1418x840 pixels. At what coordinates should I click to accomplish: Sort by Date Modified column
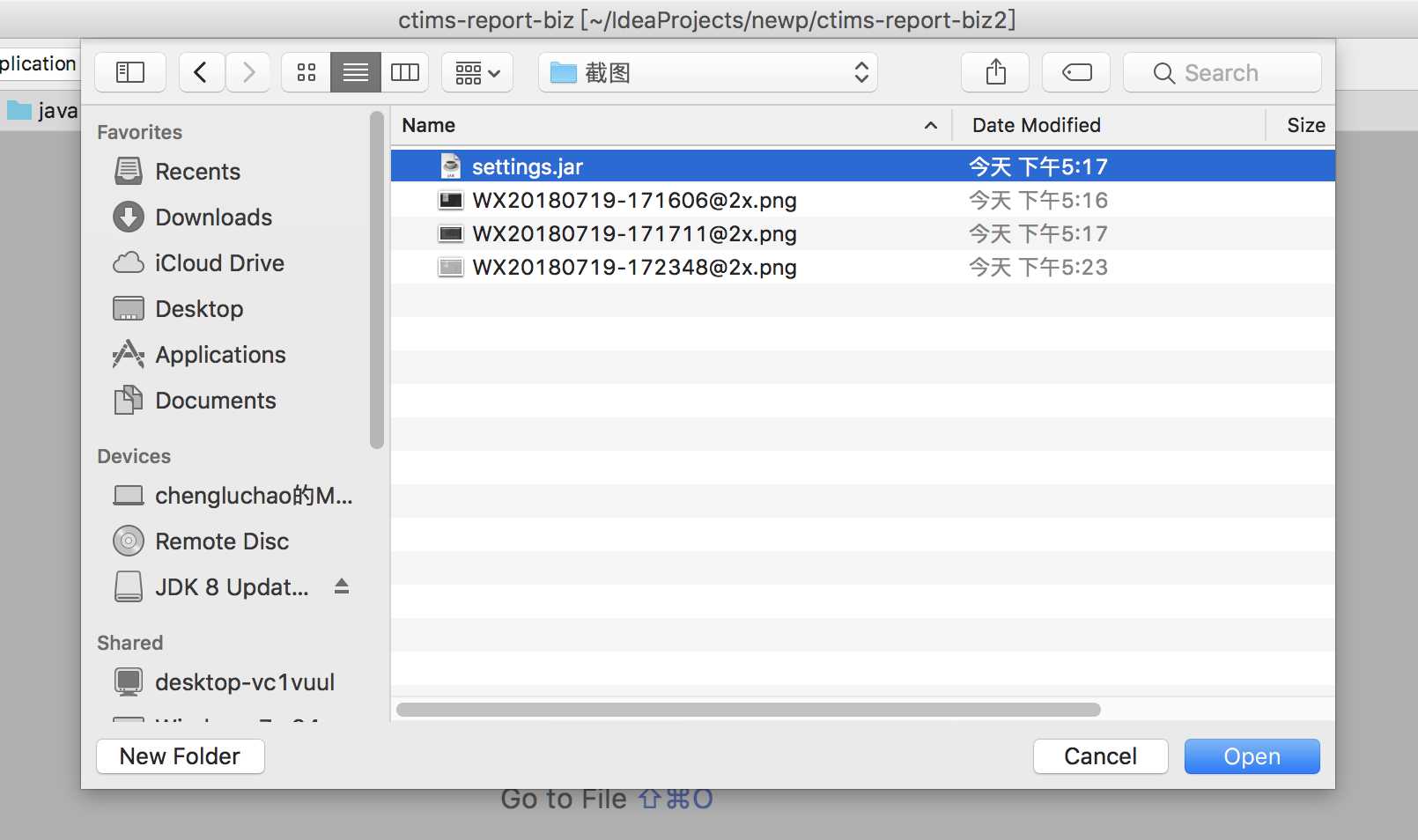(1037, 125)
